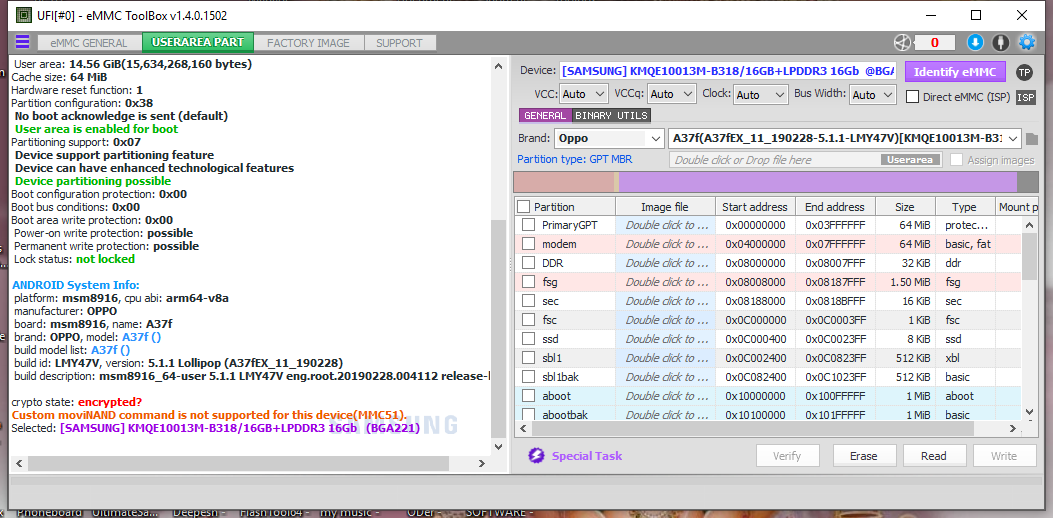Click the Device name input field
The width and height of the screenshot is (1053, 518).
coord(727,71)
